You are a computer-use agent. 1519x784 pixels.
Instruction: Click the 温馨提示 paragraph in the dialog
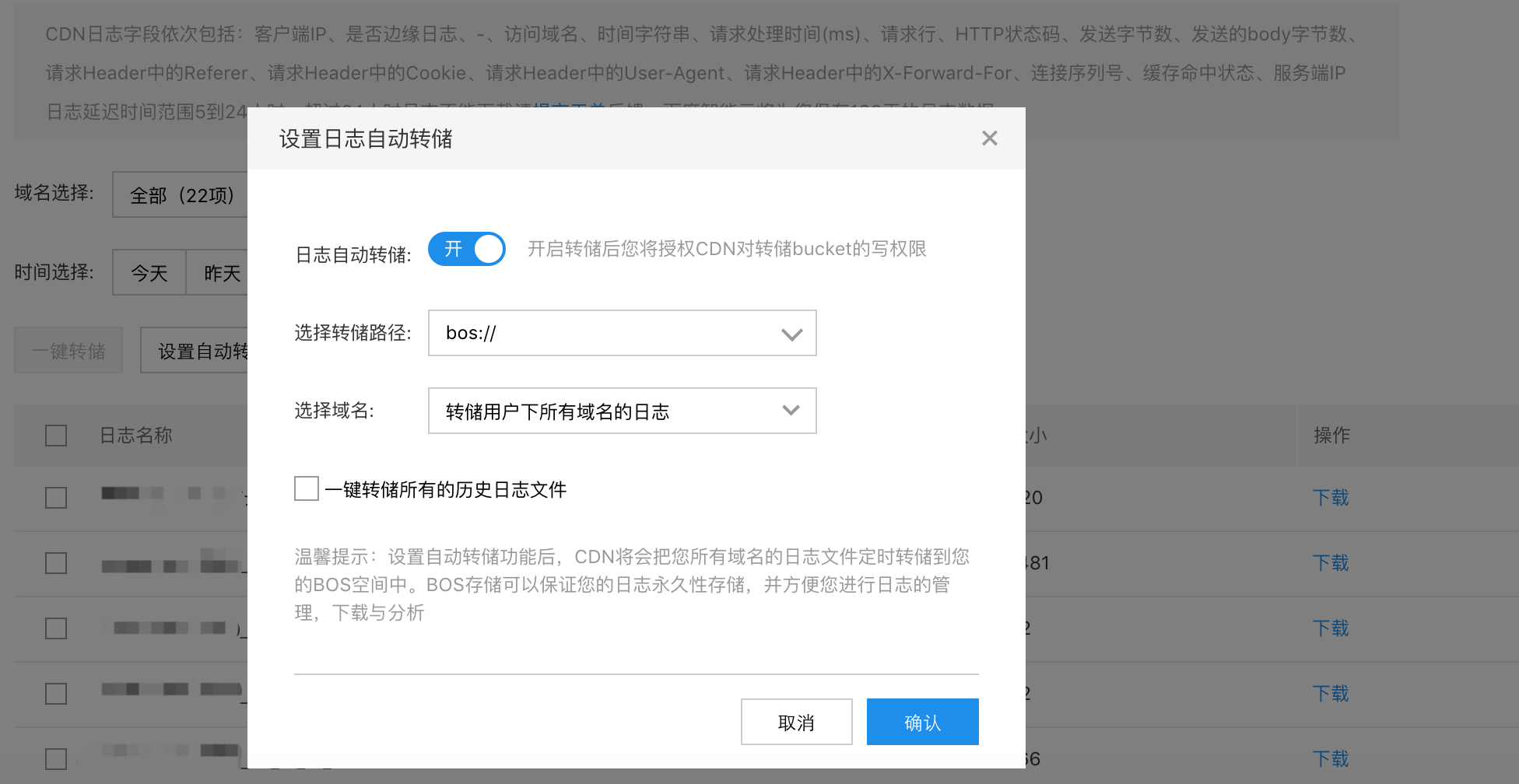coord(632,584)
